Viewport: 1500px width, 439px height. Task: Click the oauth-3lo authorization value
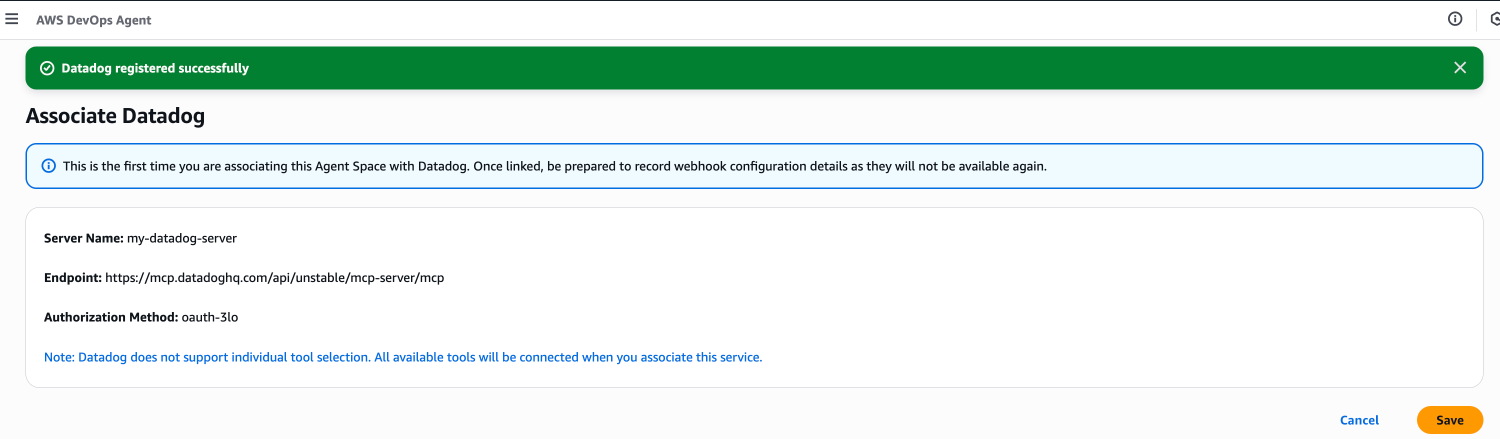point(210,317)
